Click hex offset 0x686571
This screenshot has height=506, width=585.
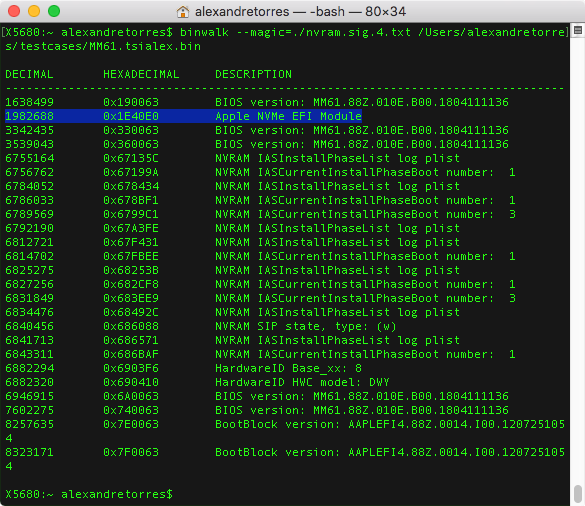coord(131,340)
